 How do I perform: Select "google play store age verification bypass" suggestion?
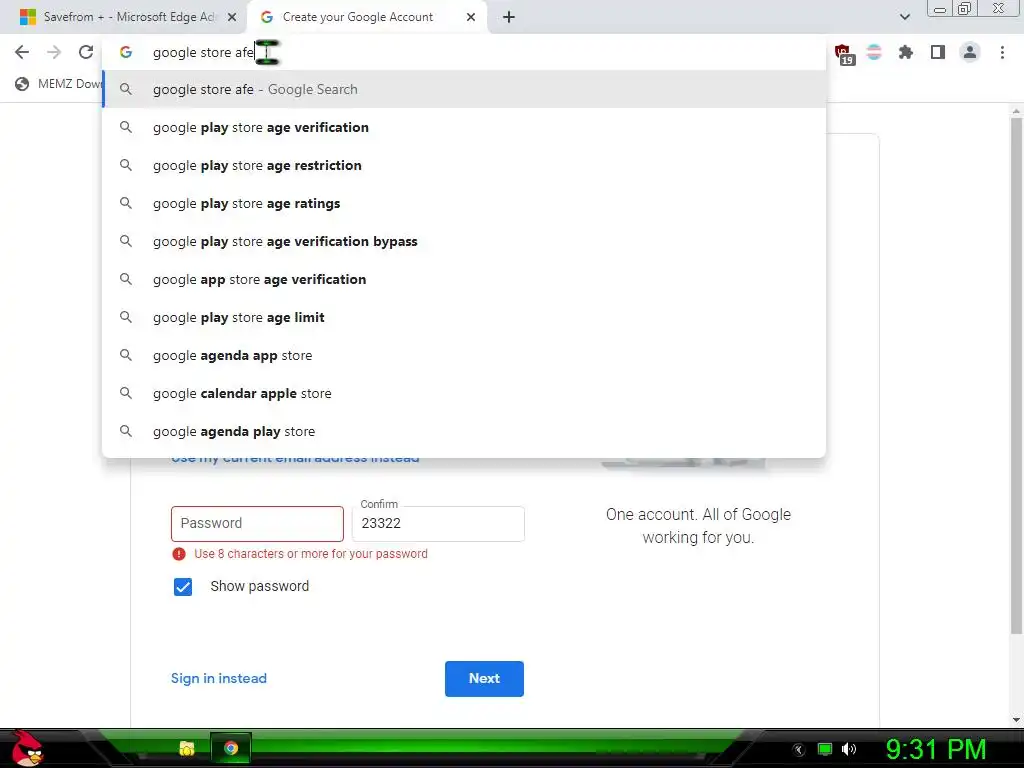click(464, 241)
